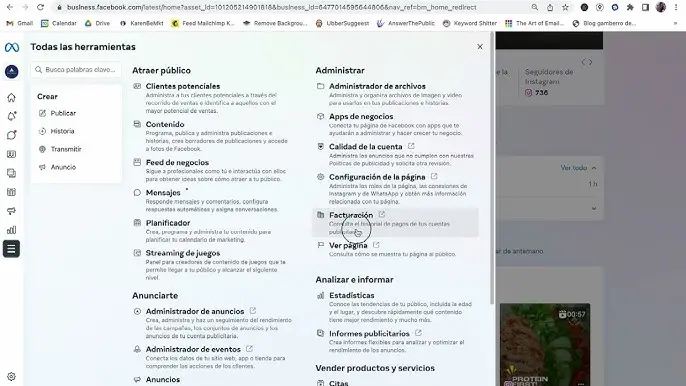The width and height of the screenshot is (686, 386).
Task: Bookmark page with star icon
Action: click(565, 7)
